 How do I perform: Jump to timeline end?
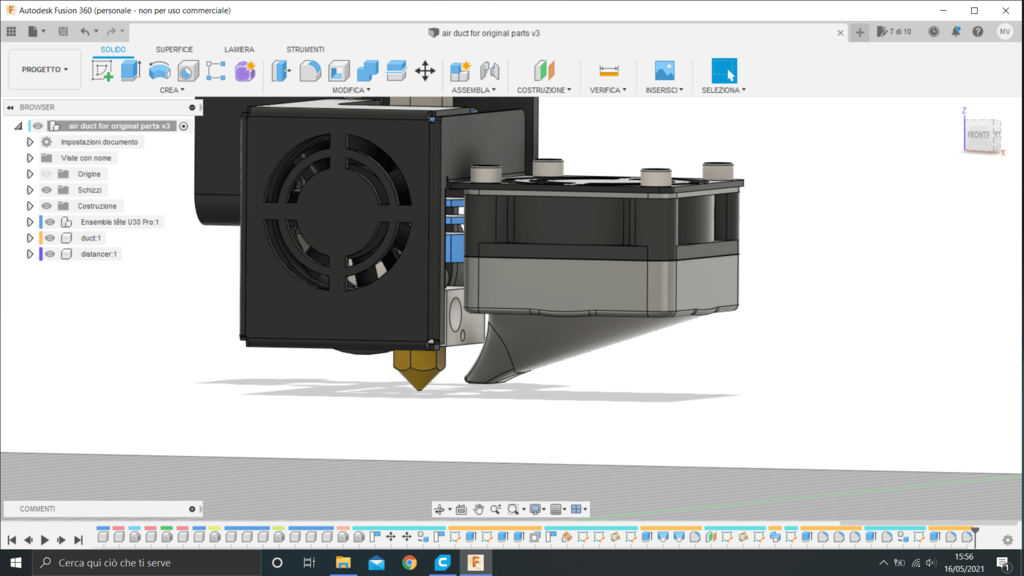pos(78,540)
